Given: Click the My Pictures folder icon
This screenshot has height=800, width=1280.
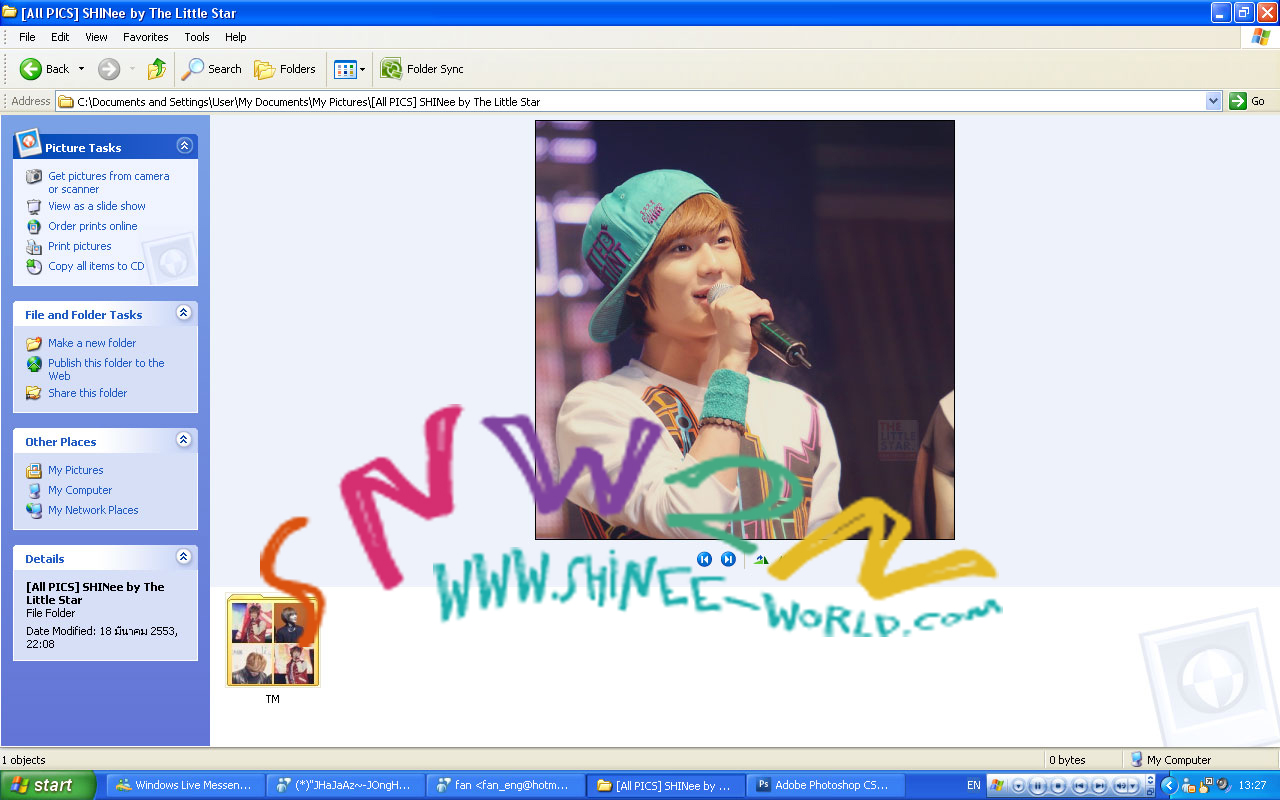Looking at the screenshot, I should [34, 470].
